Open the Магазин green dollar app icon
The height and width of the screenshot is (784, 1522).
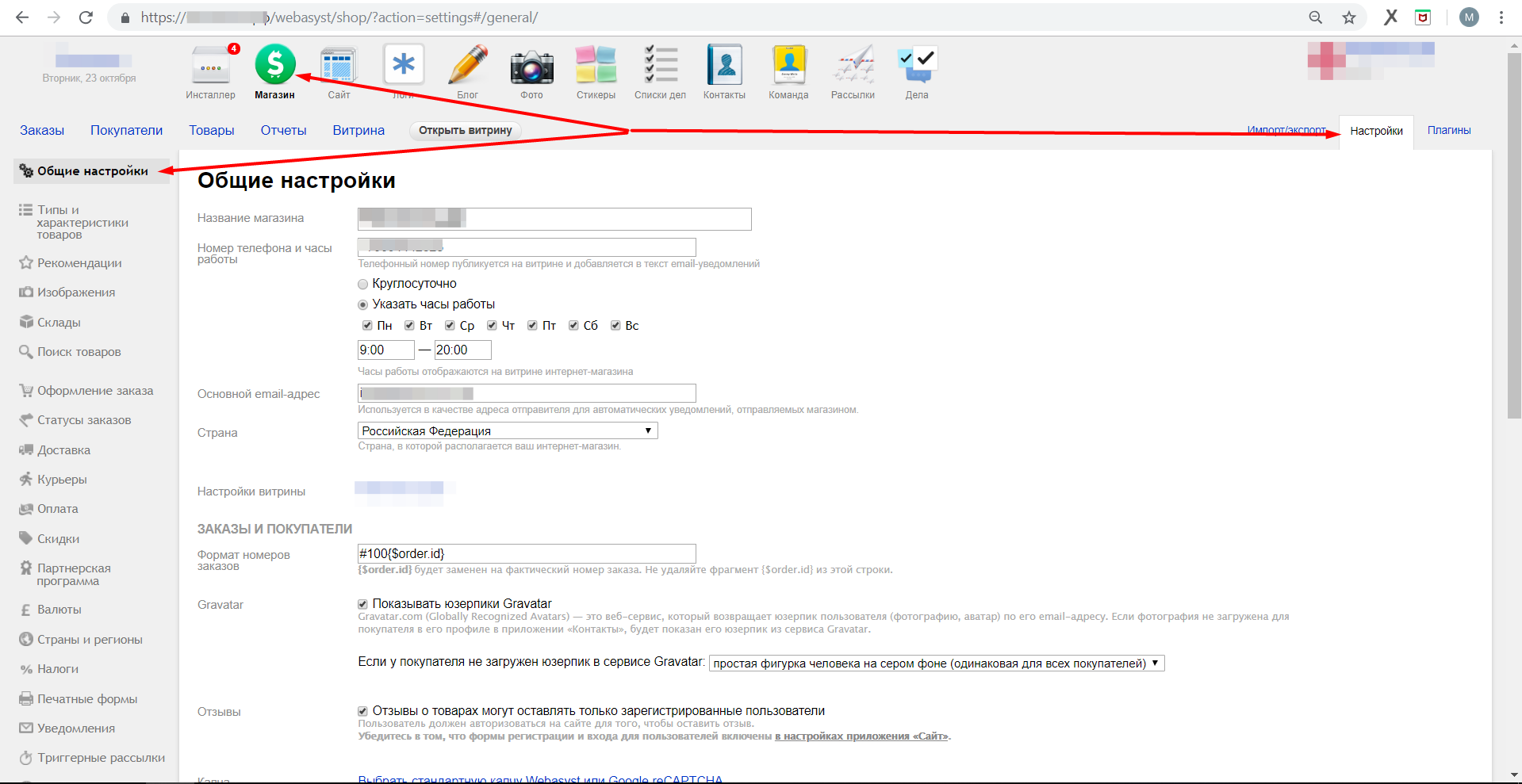click(x=275, y=65)
